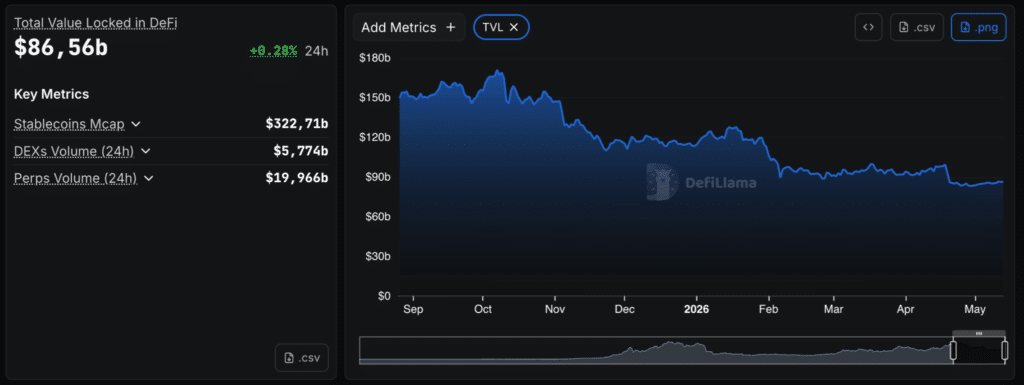Image resolution: width=1024 pixels, height=385 pixels.
Task: Click the Mar x-axis label
Action: coord(833,309)
